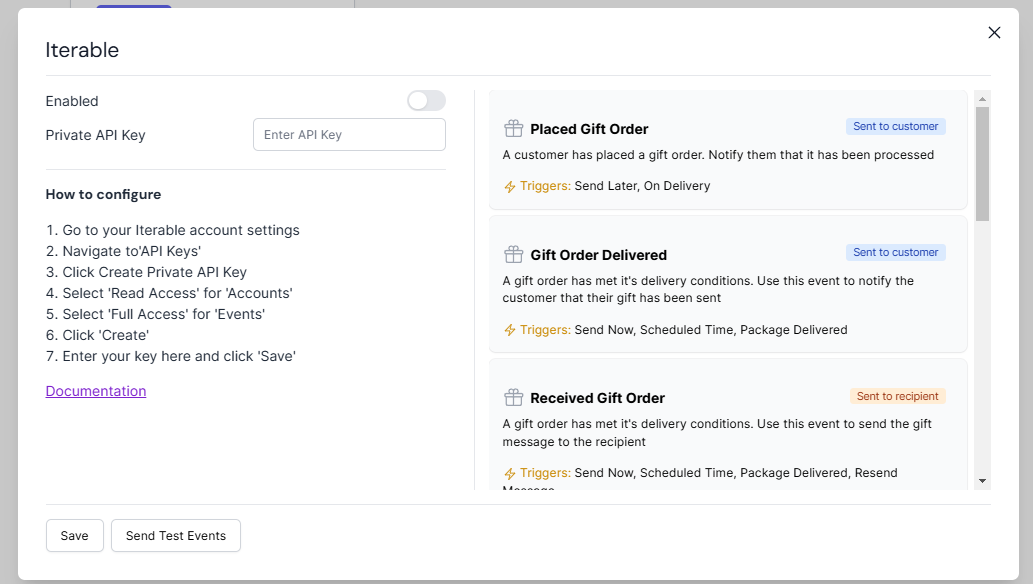Click the events list scrollbar thumb
The width and height of the screenshot is (1033, 584).
coord(982,163)
